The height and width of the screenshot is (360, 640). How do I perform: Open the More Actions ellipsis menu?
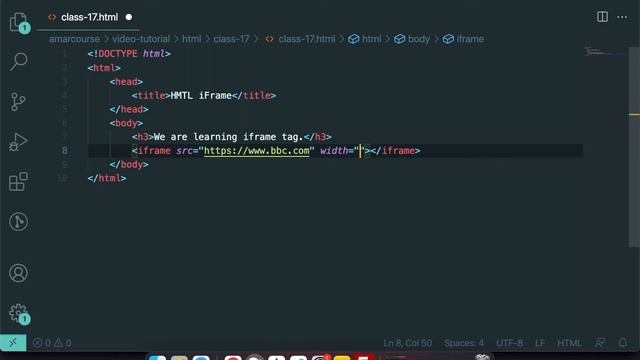622,17
